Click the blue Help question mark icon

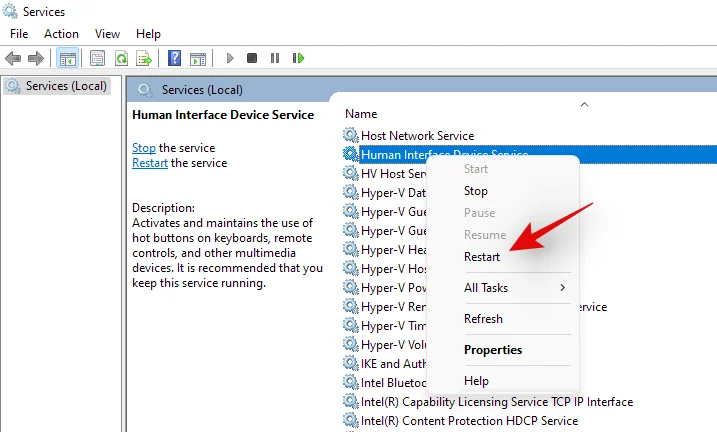pos(174,58)
